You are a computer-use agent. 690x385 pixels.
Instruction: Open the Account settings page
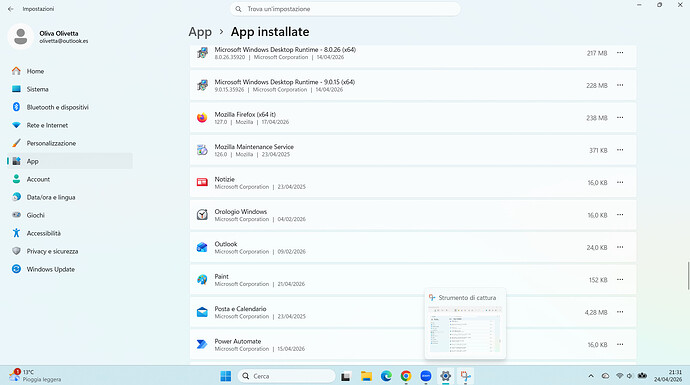[x=70, y=179]
